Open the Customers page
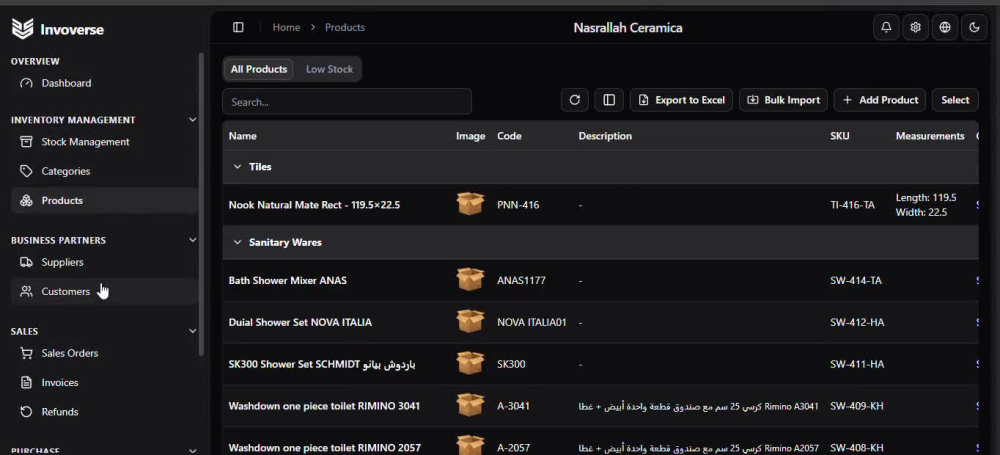Viewport: 1000px width, 455px height. pyautogui.click(x=103, y=292)
